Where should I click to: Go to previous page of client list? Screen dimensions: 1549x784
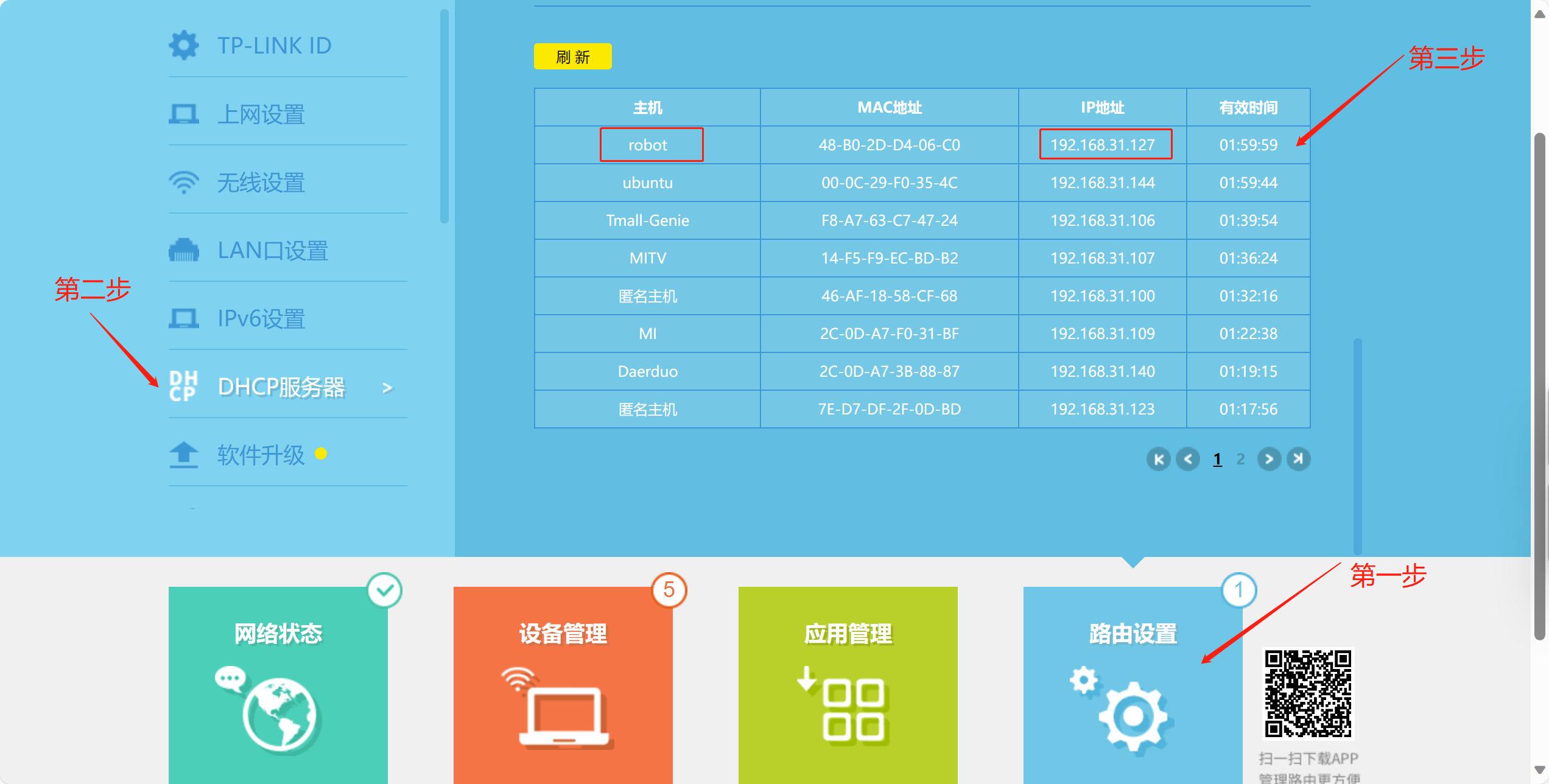pyautogui.click(x=1188, y=459)
